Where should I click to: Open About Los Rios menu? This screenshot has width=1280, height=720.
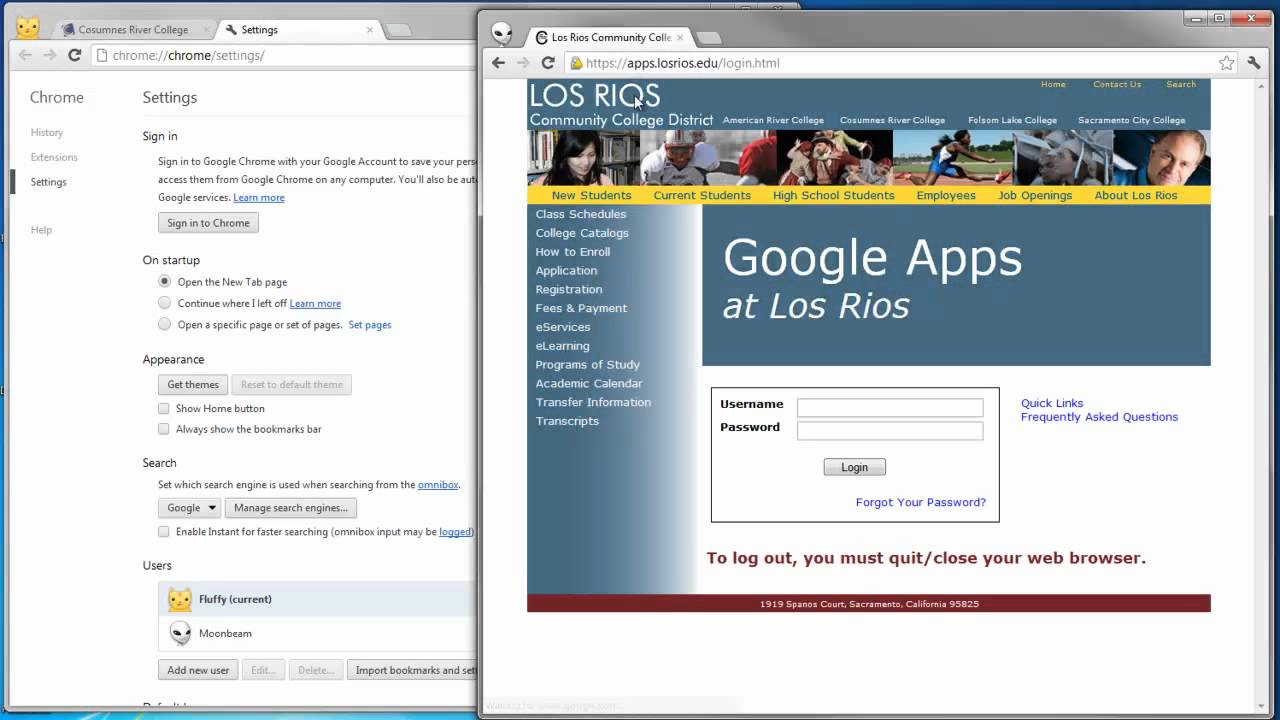click(x=1136, y=195)
